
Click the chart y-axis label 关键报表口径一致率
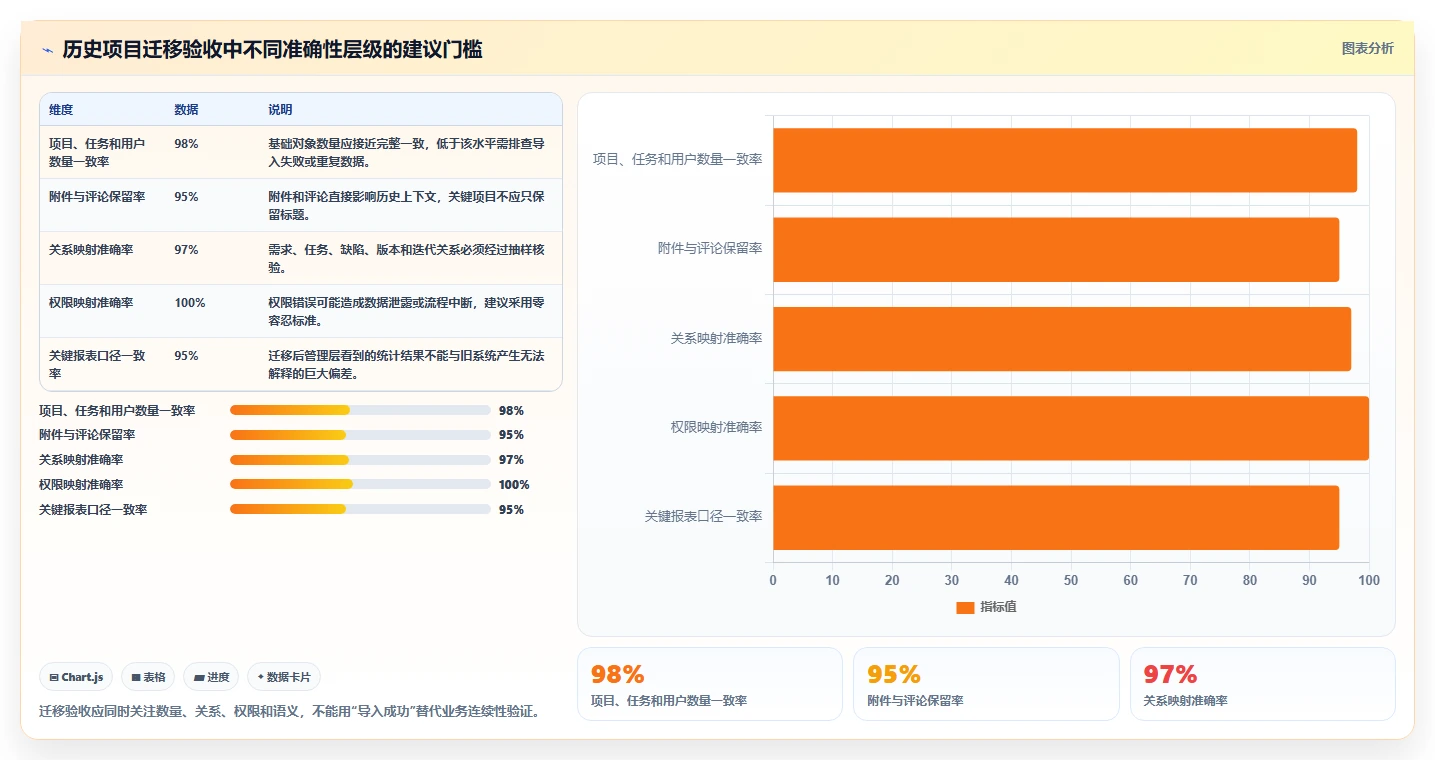pos(704,516)
